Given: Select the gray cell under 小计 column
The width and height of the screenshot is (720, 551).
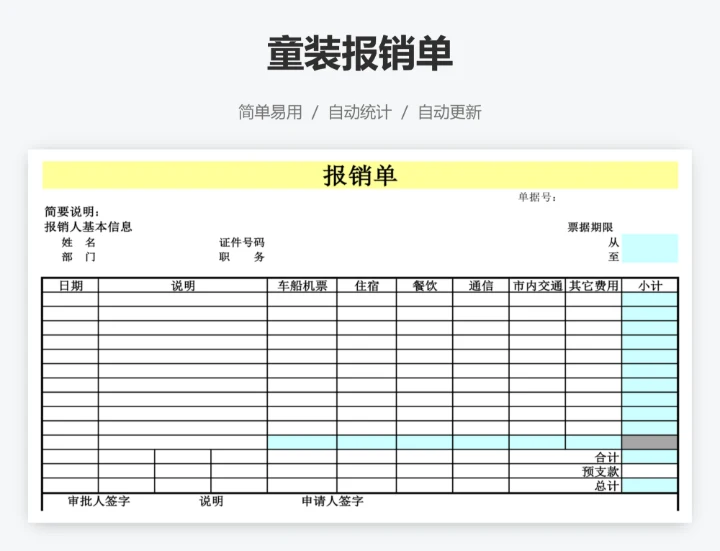Looking at the screenshot, I should [650, 442].
